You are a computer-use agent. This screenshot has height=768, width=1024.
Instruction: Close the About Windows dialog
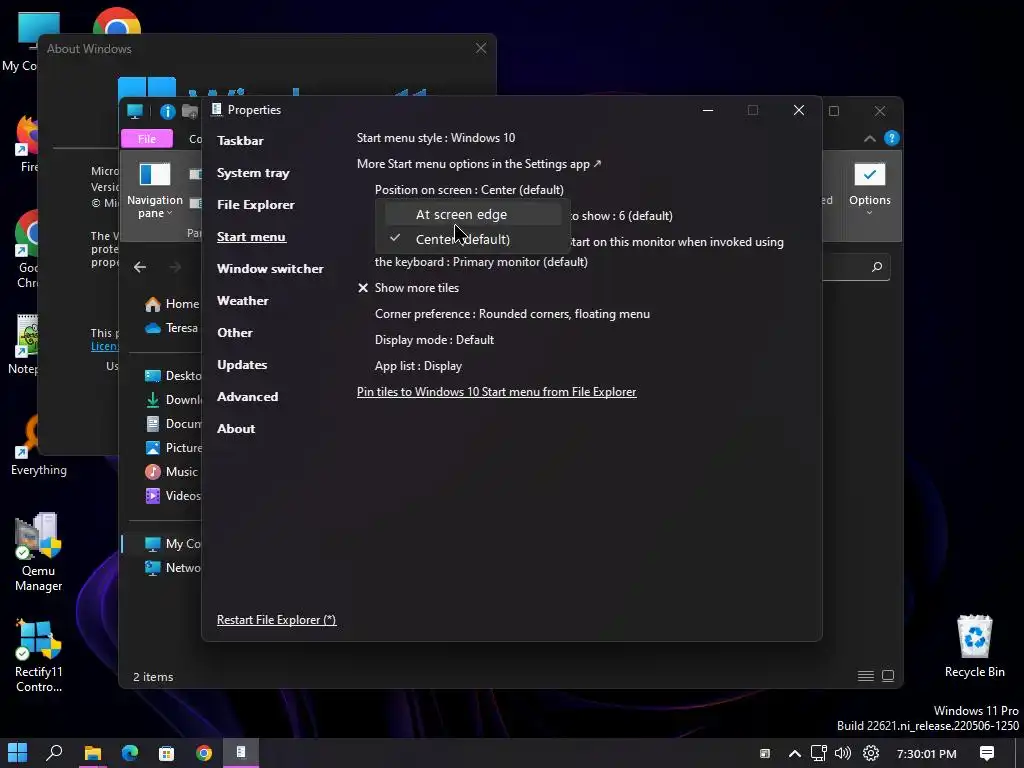(x=481, y=48)
